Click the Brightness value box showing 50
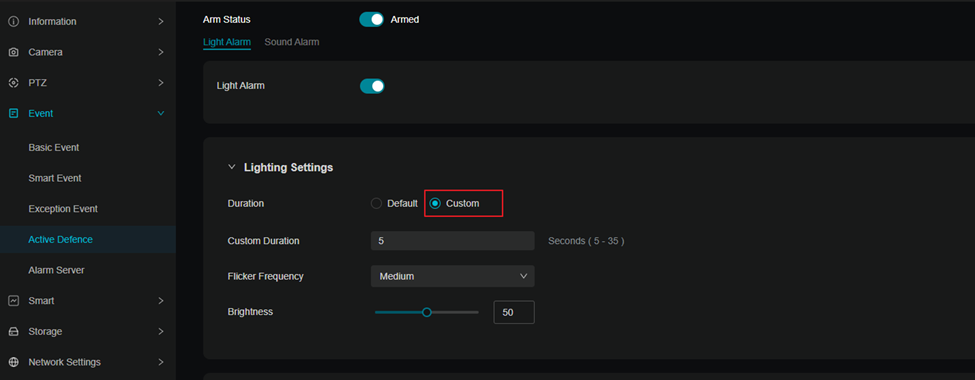The image size is (975, 380). 514,312
